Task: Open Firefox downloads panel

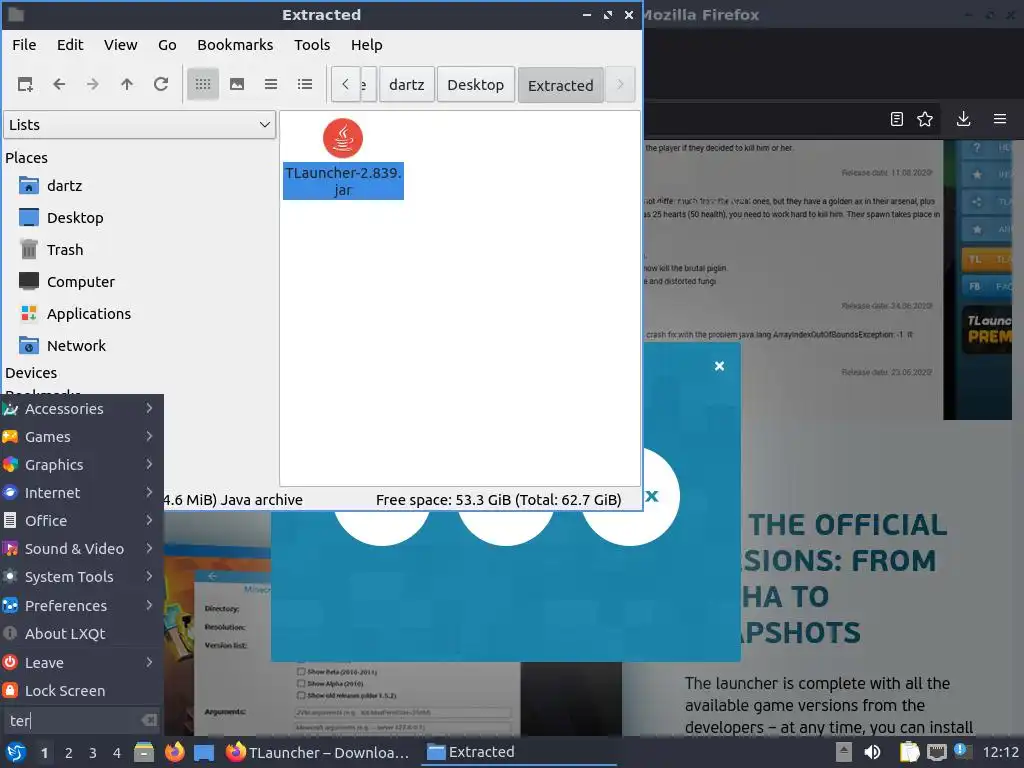Action: tap(963, 119)
